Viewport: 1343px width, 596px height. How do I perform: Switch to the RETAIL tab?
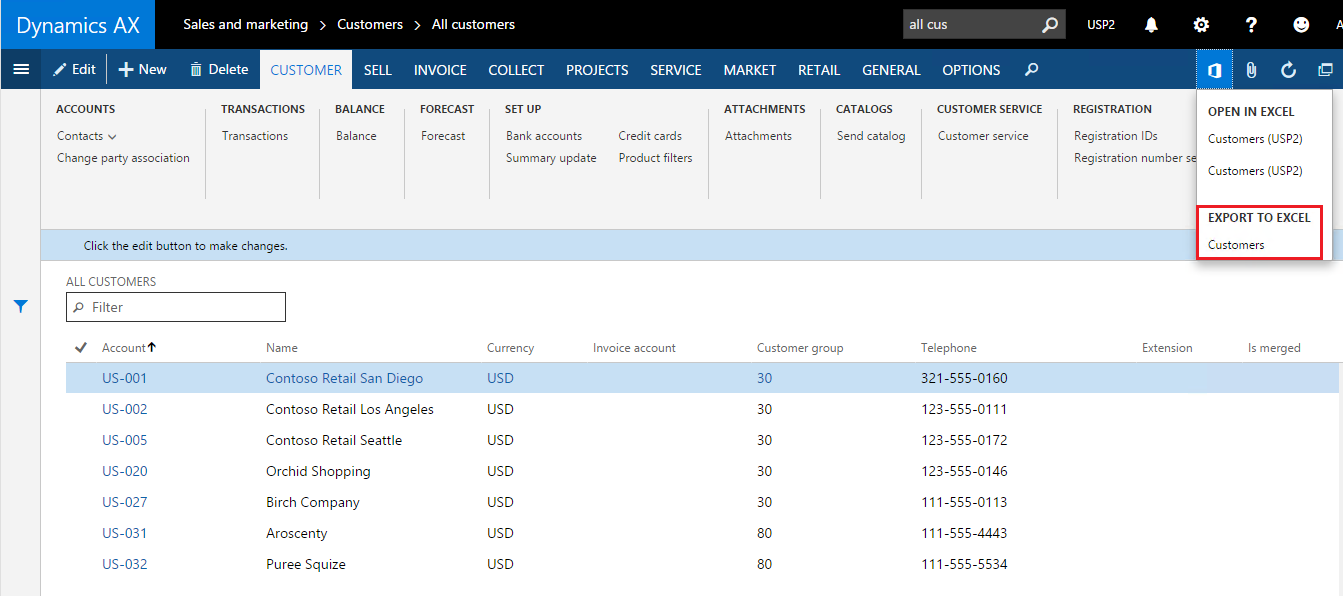pos(819,70)
